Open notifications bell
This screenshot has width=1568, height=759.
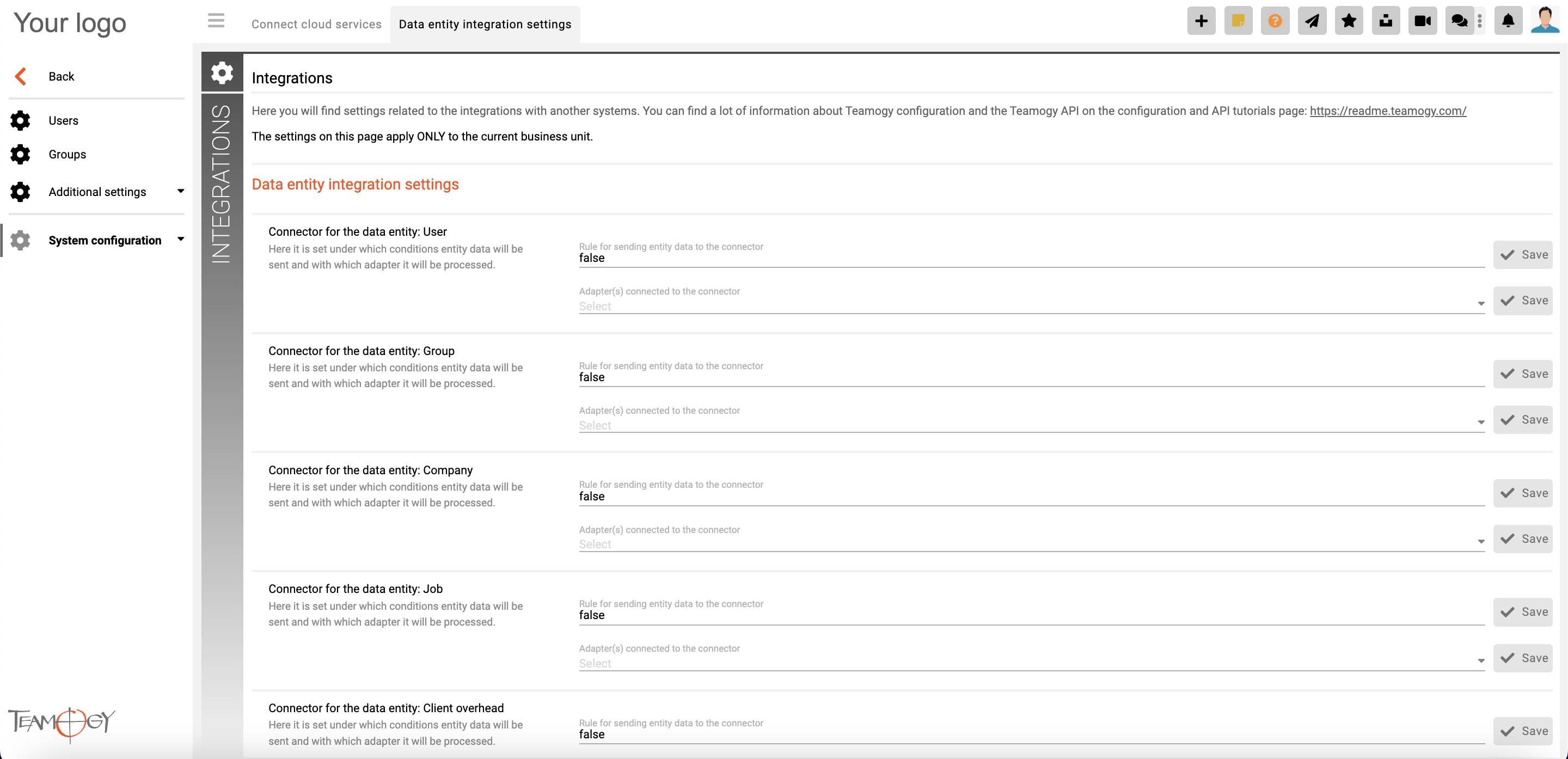1508,21
